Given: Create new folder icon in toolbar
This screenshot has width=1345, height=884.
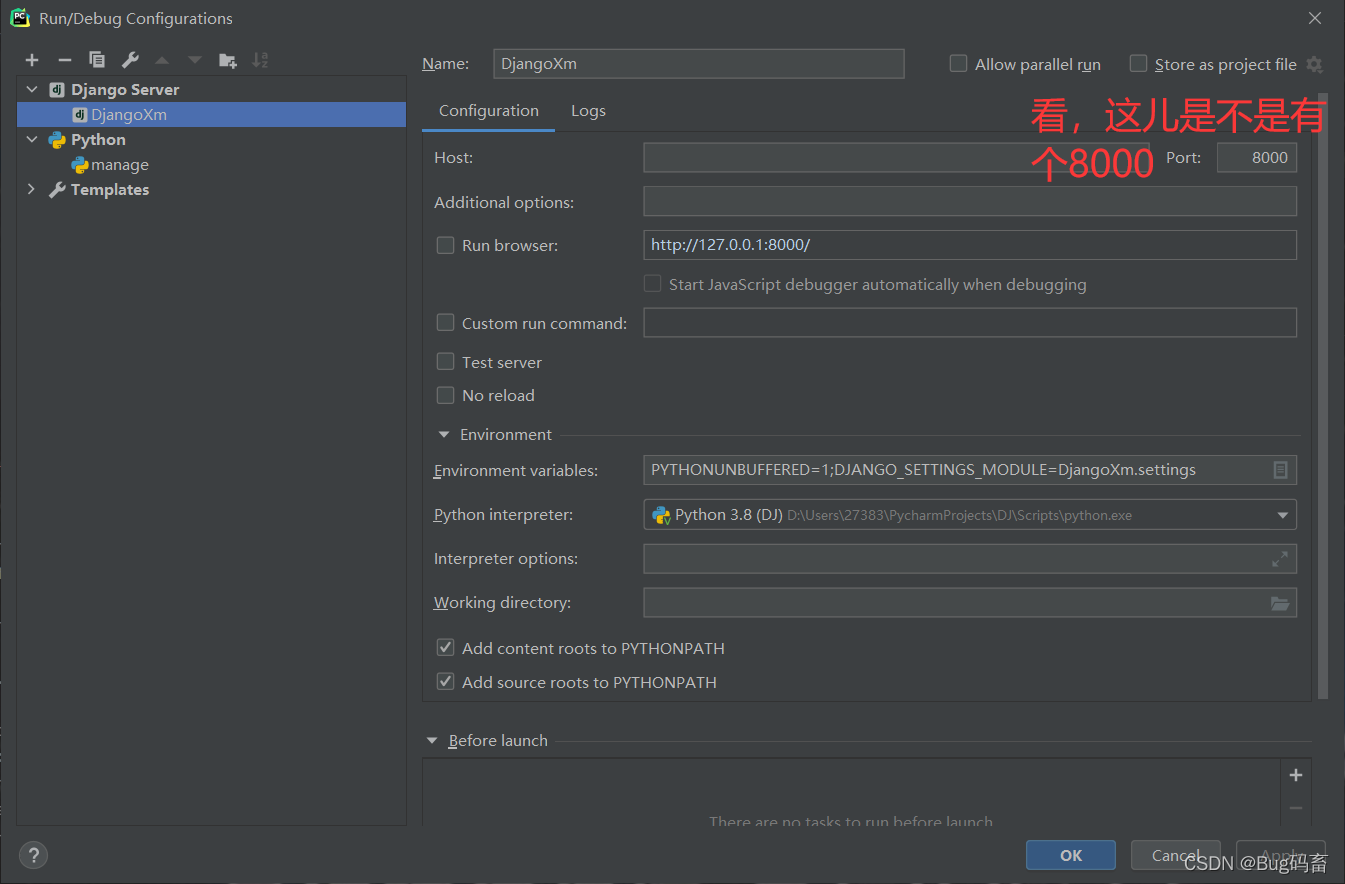Looking at the screenshot, I should [228, 61].
